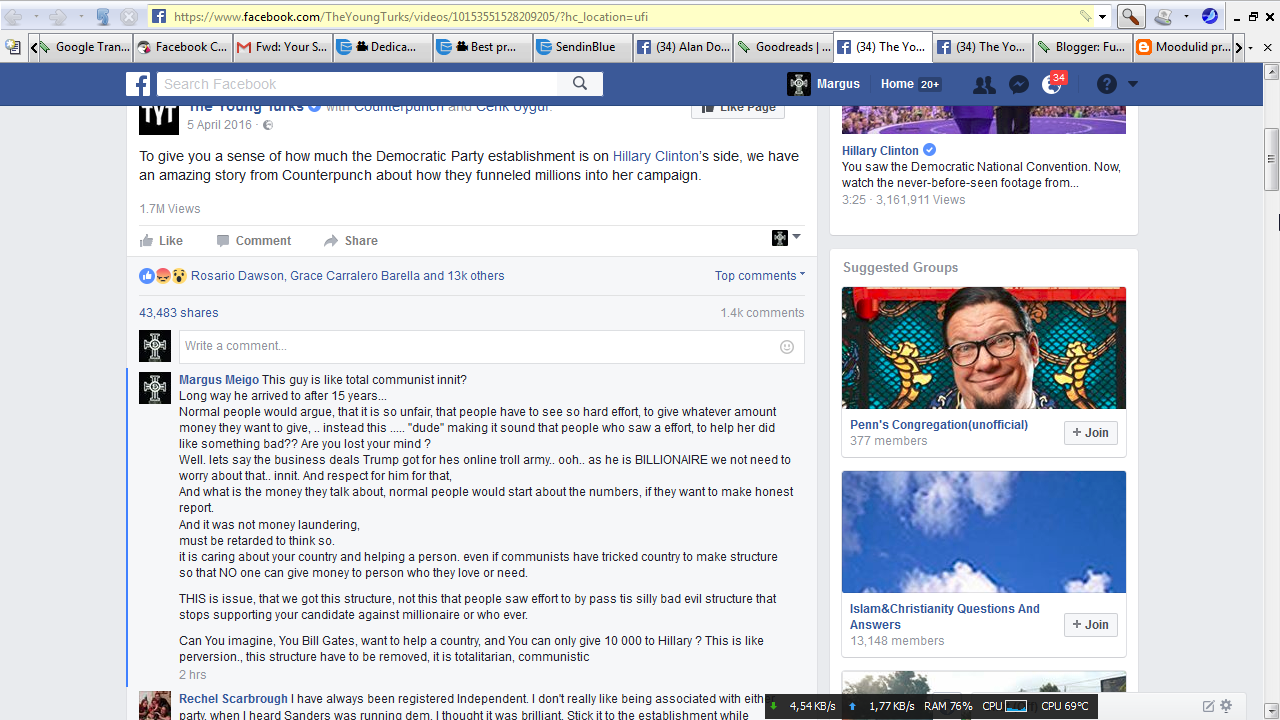
Task: Click Rechel Scarbrough's comment avatar
Action: [155, 705]
